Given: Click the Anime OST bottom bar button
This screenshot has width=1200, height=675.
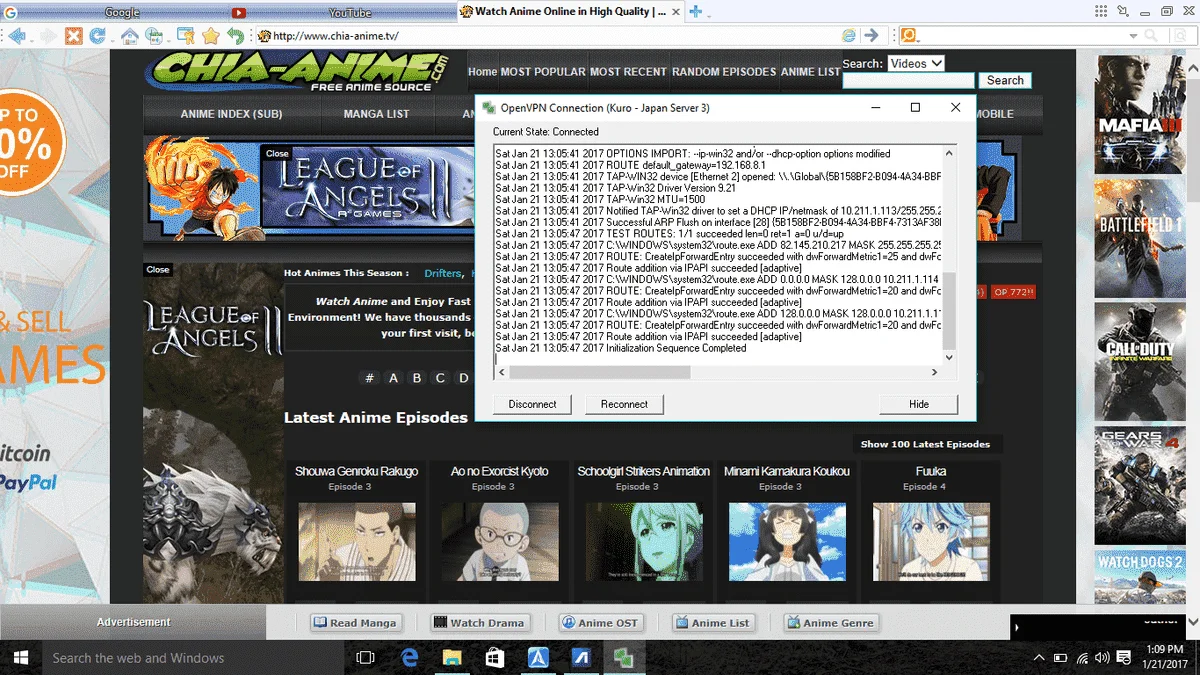Looking at the screenshot, I should 600,622.
